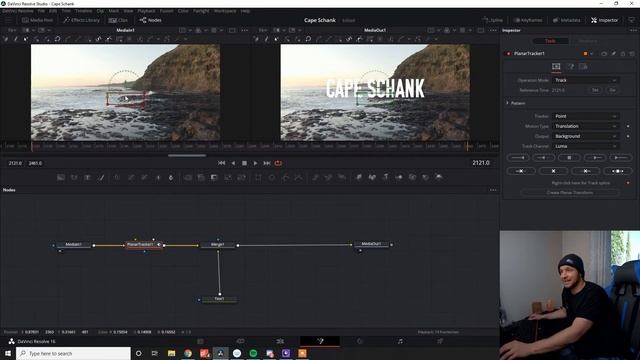This screenshot has height=360, width=640.
Task: Open File Explorer from the taskbar
Action: click(x=171, y=353)
